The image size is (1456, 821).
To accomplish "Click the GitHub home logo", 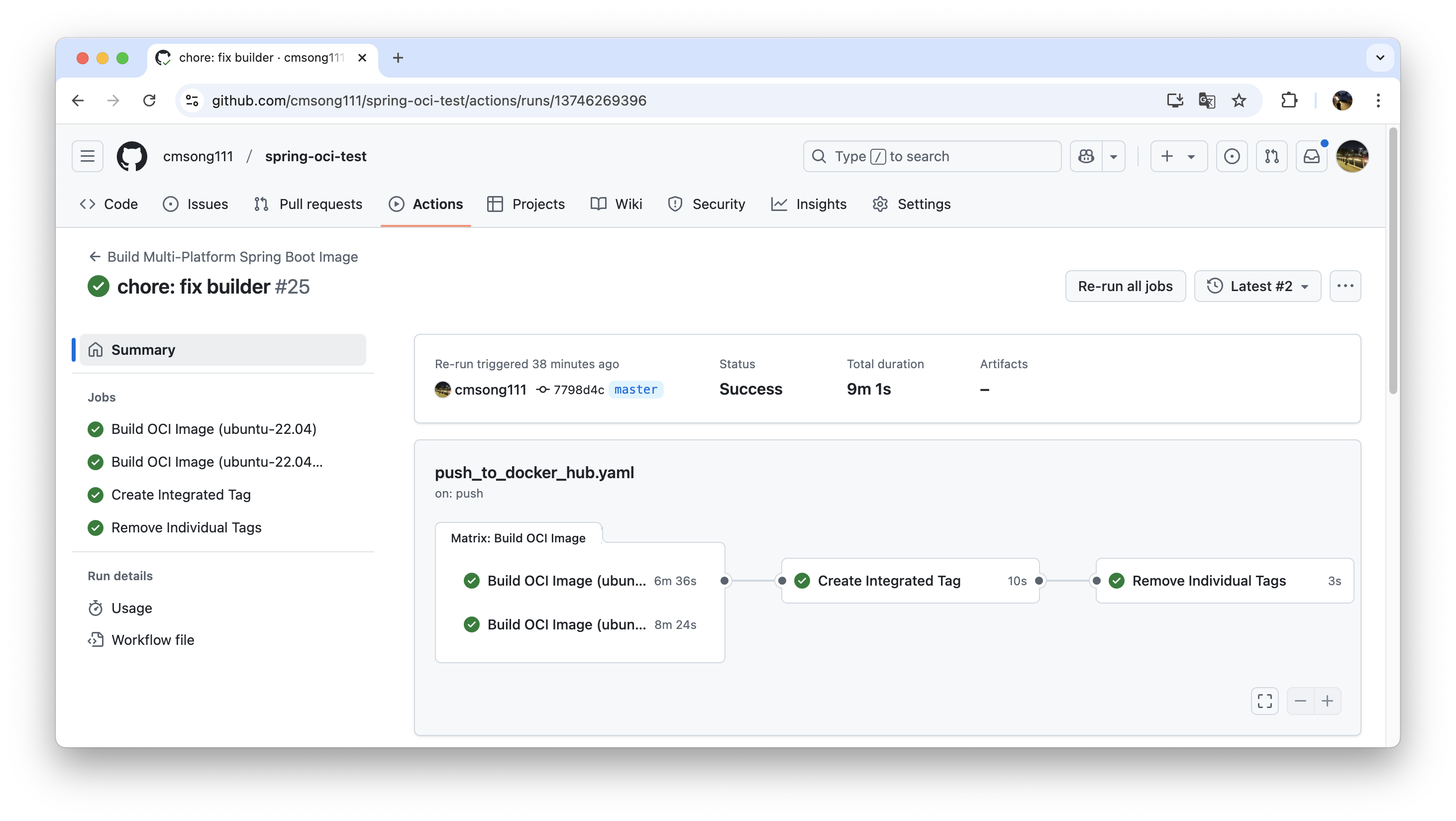I will 132,157.
